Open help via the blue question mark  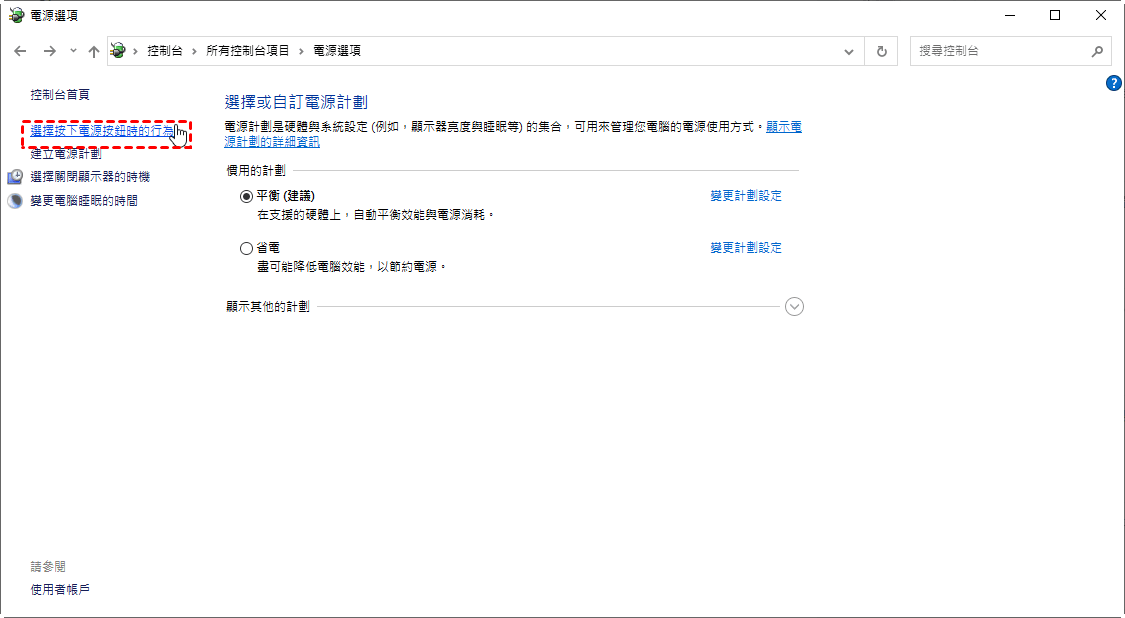click(x=1114, y=83)
